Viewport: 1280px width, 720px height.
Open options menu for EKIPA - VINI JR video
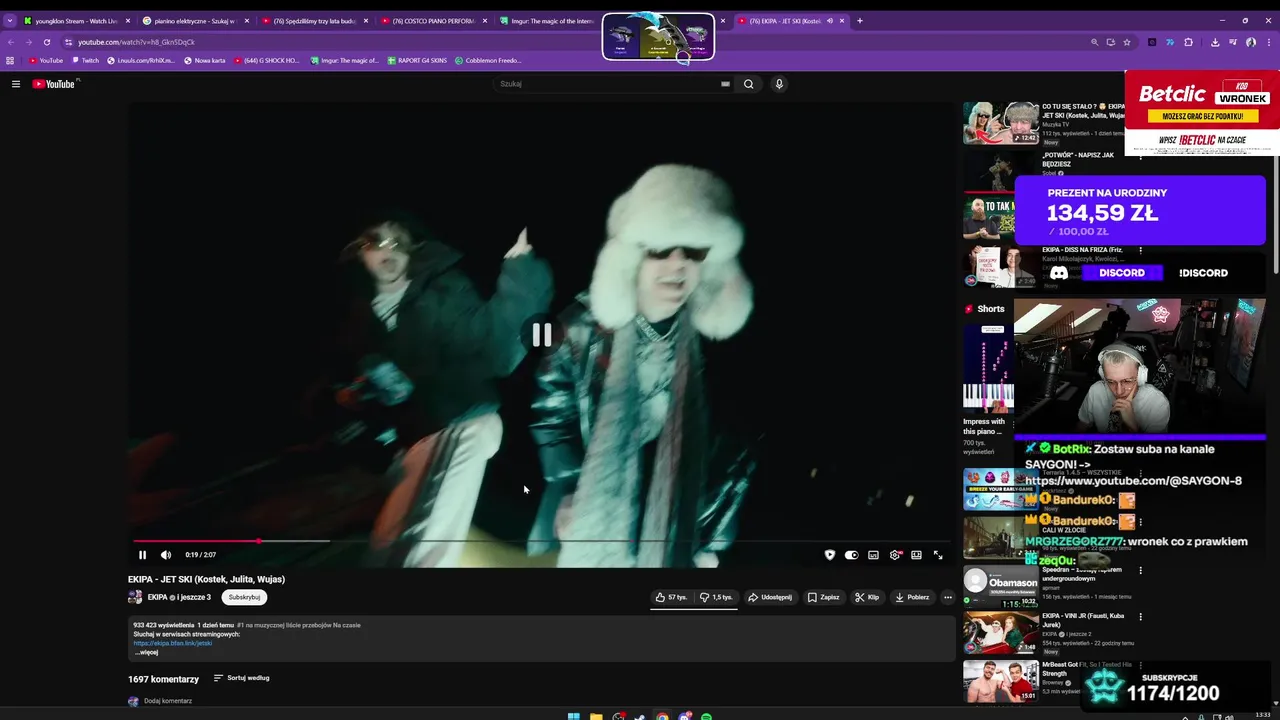[x=1140, y=617]
